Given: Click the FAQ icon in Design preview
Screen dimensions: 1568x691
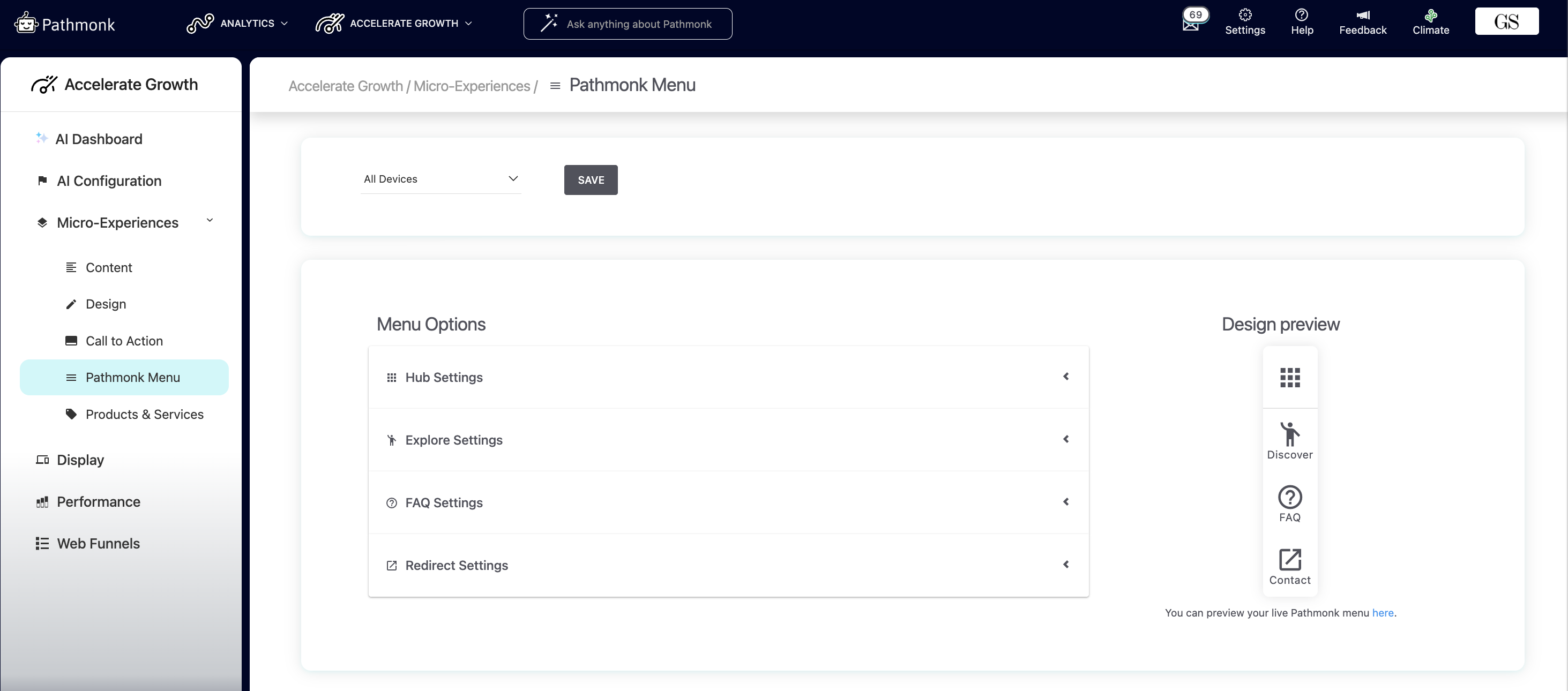Looking at the screenshot, I should tap(1290, 497).
